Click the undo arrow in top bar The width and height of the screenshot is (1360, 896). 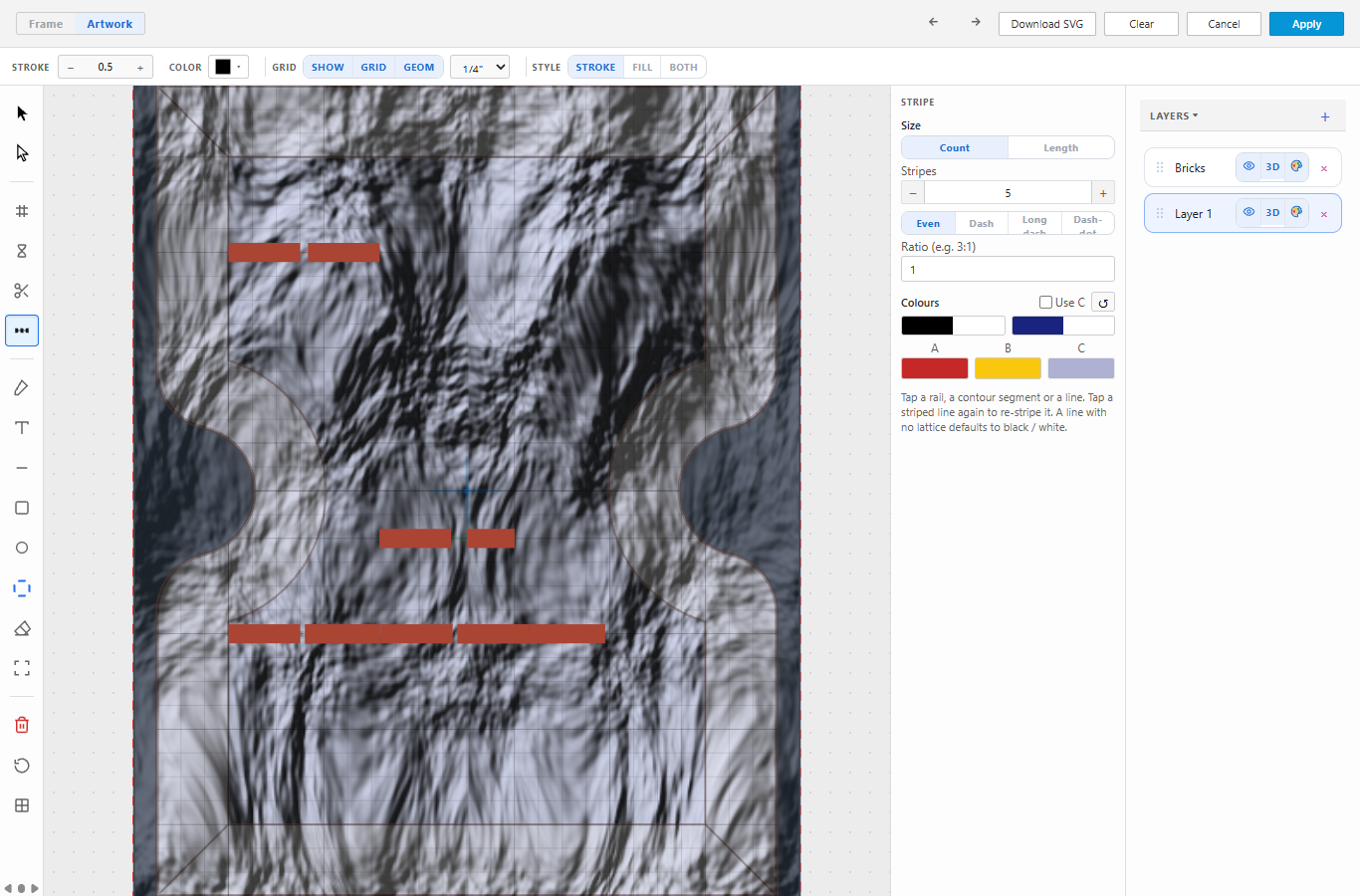pos(933,22)
